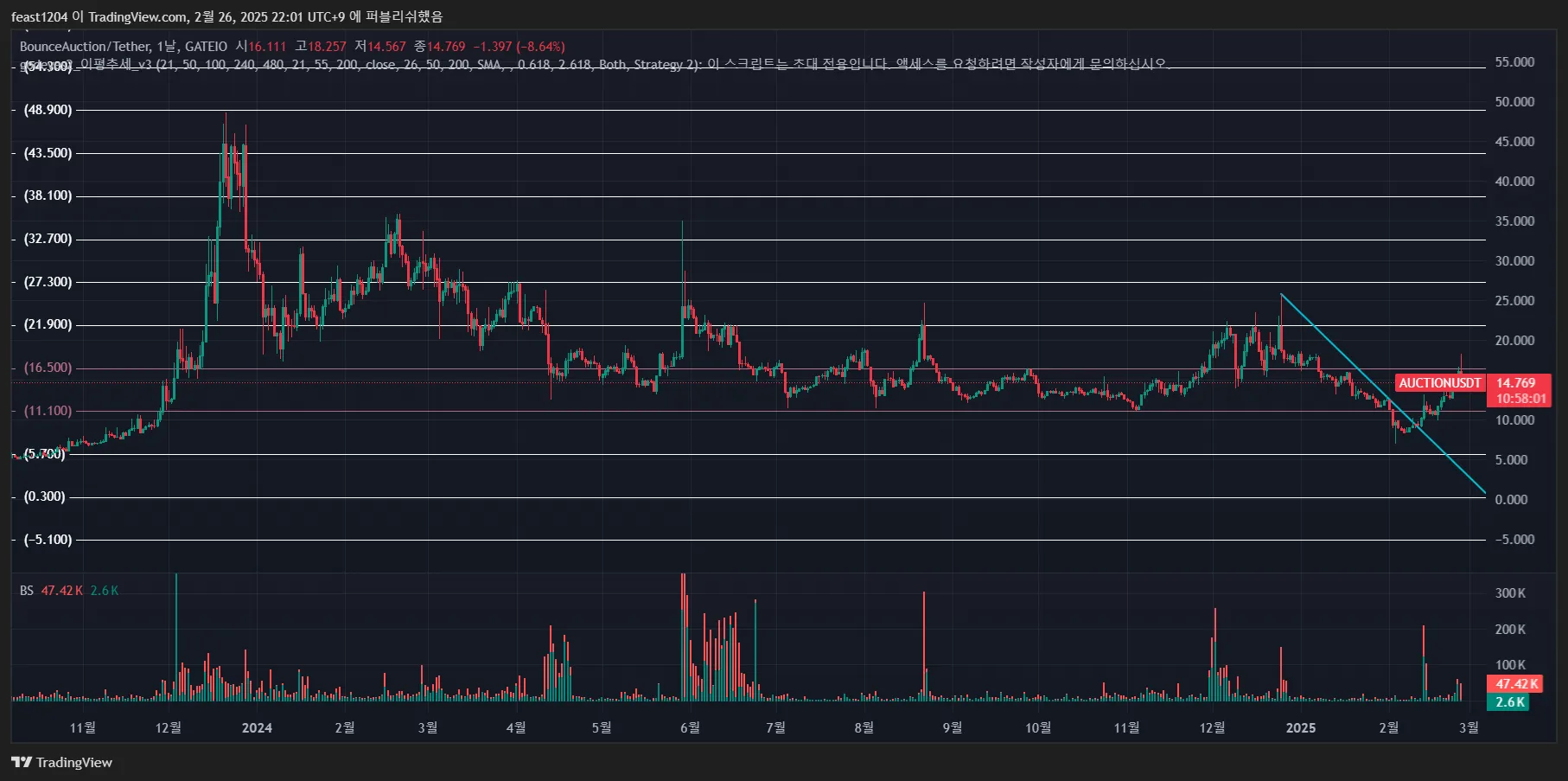Click the low value 14.567 in the legend
The height and width of the screenshot is (781, 1568).
click(x=387, y=47)
